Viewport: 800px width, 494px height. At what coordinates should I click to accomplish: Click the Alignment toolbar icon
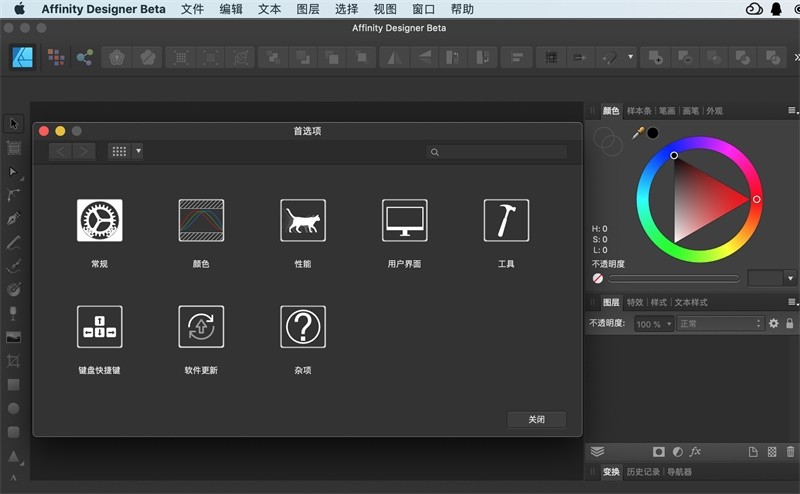(517, 57)
